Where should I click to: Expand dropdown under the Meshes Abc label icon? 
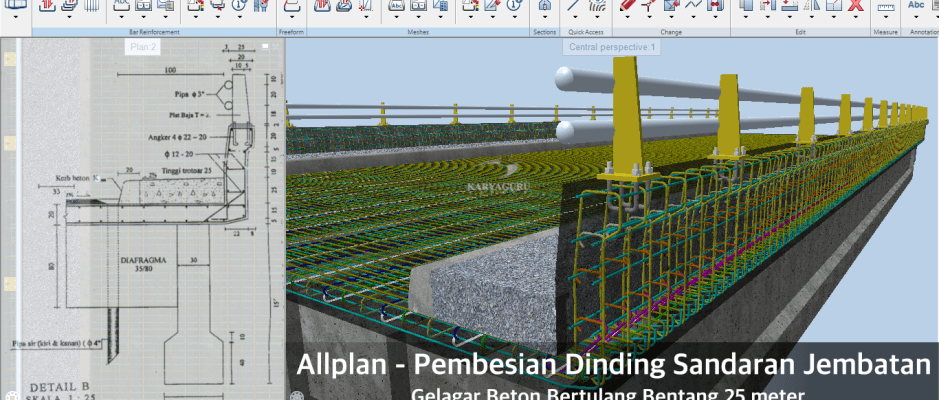396,17
